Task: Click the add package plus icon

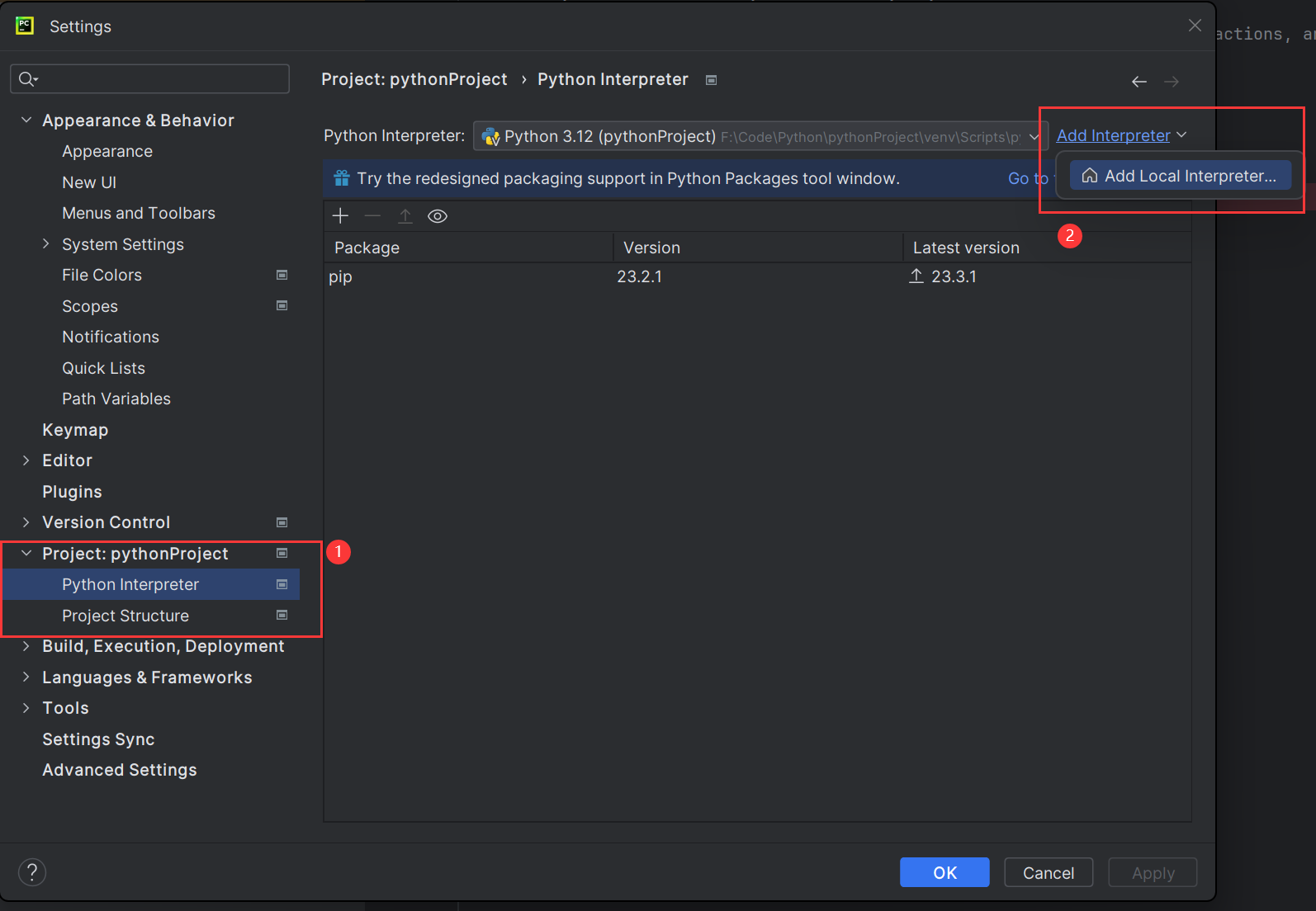Action: pyautogui.click(x=340, y=216)
